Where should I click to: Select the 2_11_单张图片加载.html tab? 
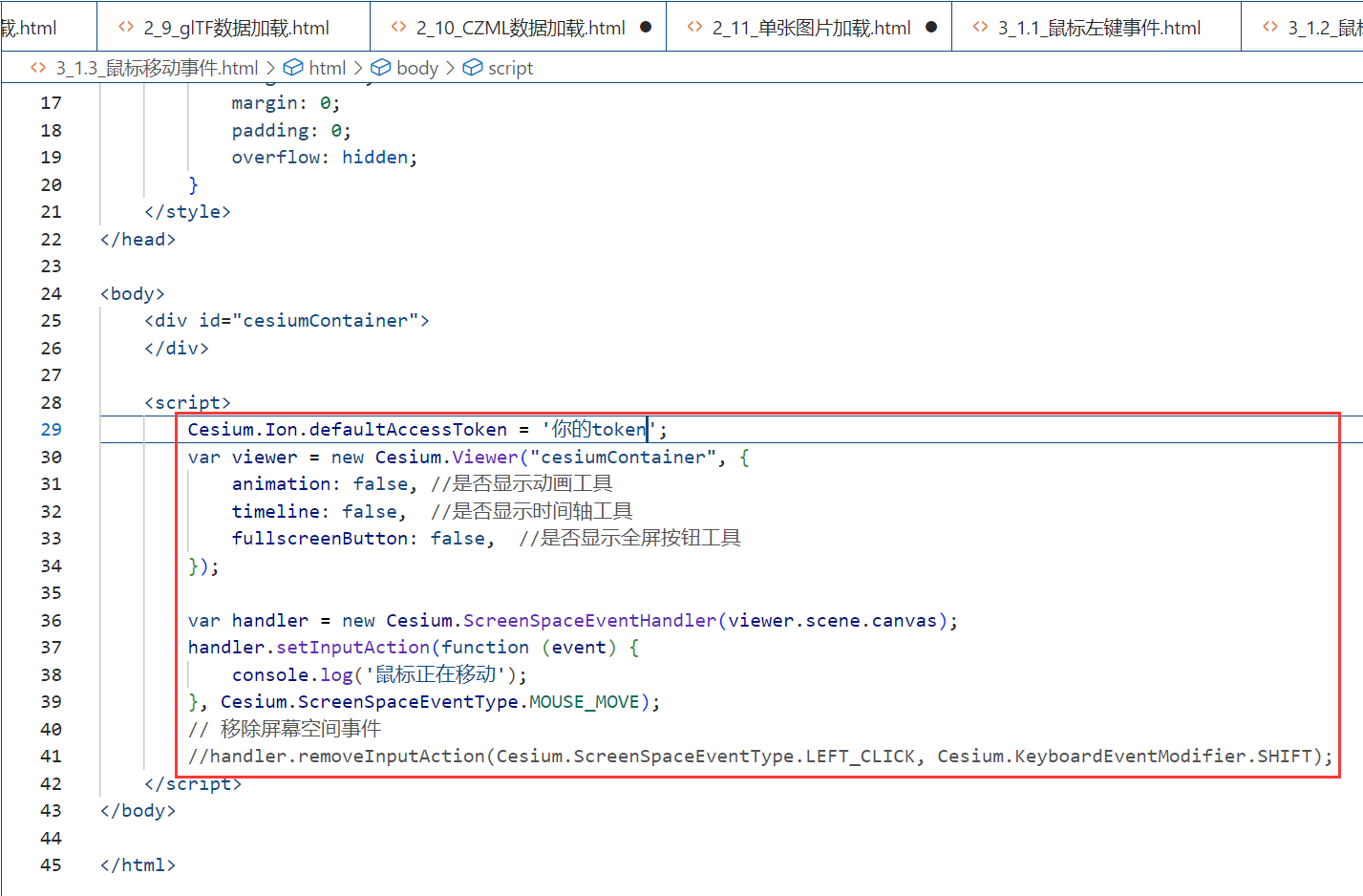(x=810, y=28)
